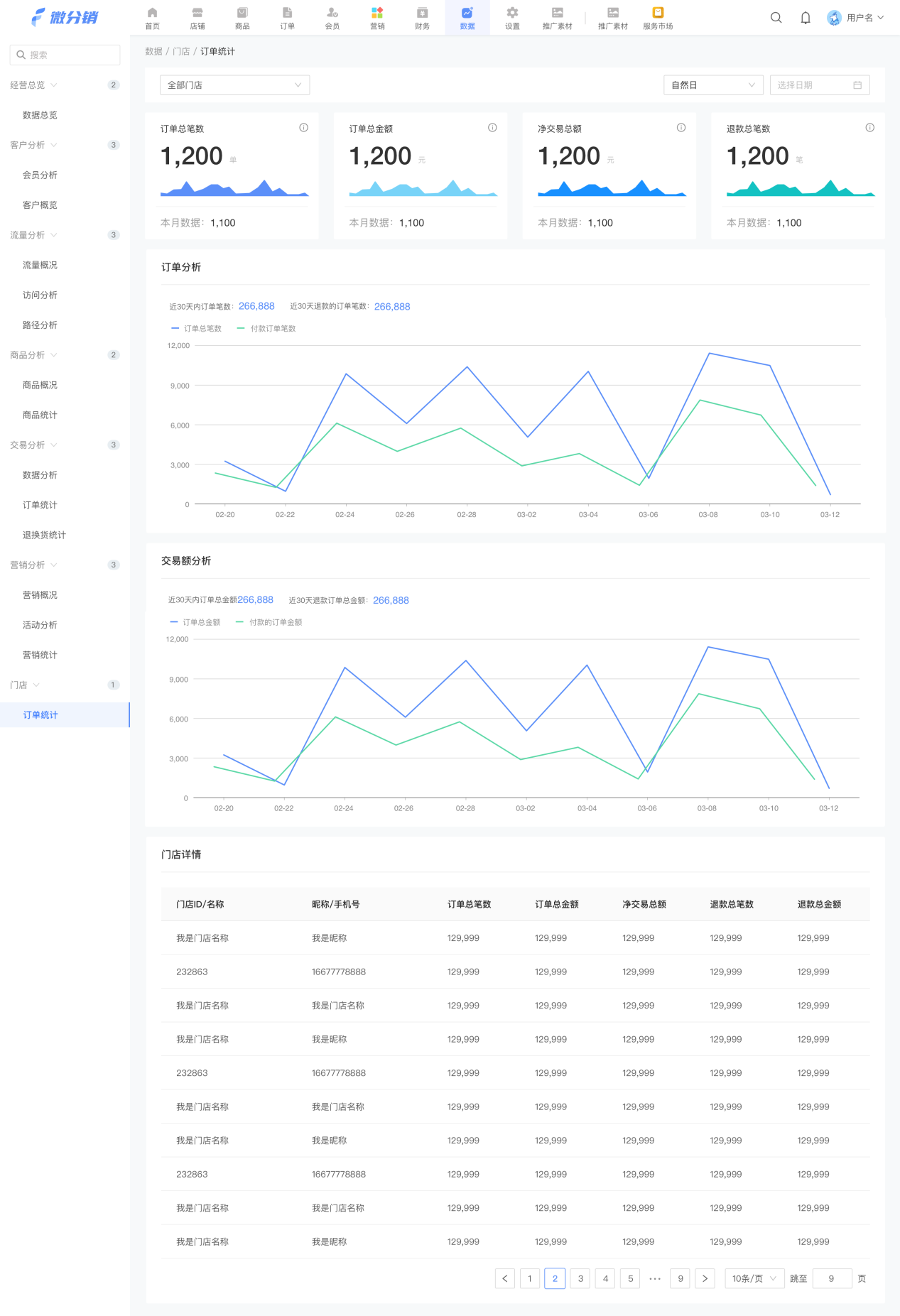Select 退换货统计 in the sidebar
The image size is (900, 1316).
click(44, 535)
